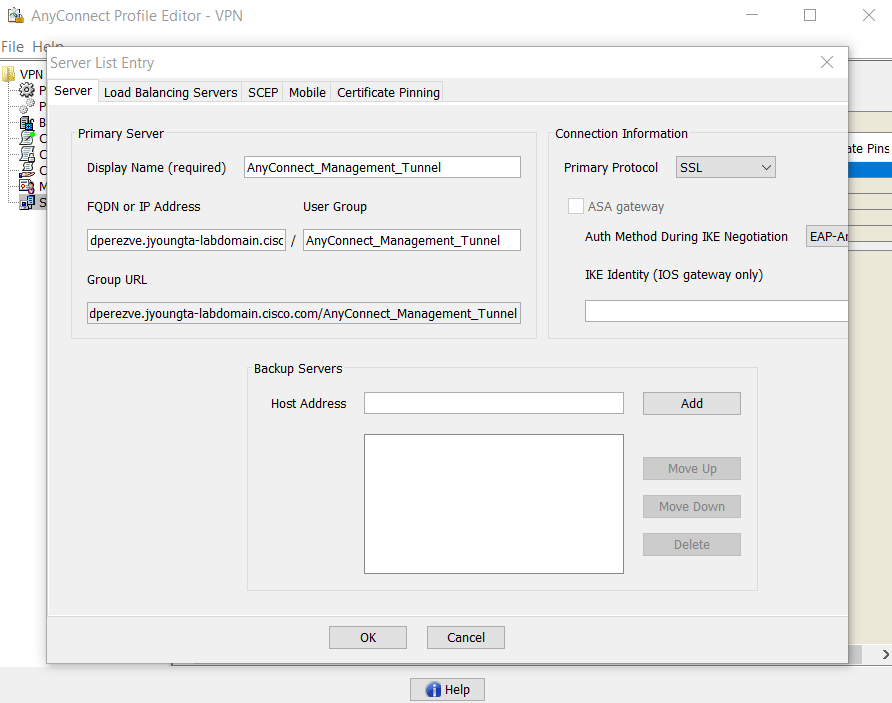
Task: Click 'Connection Information' group label
Action: tap(621, 134)
